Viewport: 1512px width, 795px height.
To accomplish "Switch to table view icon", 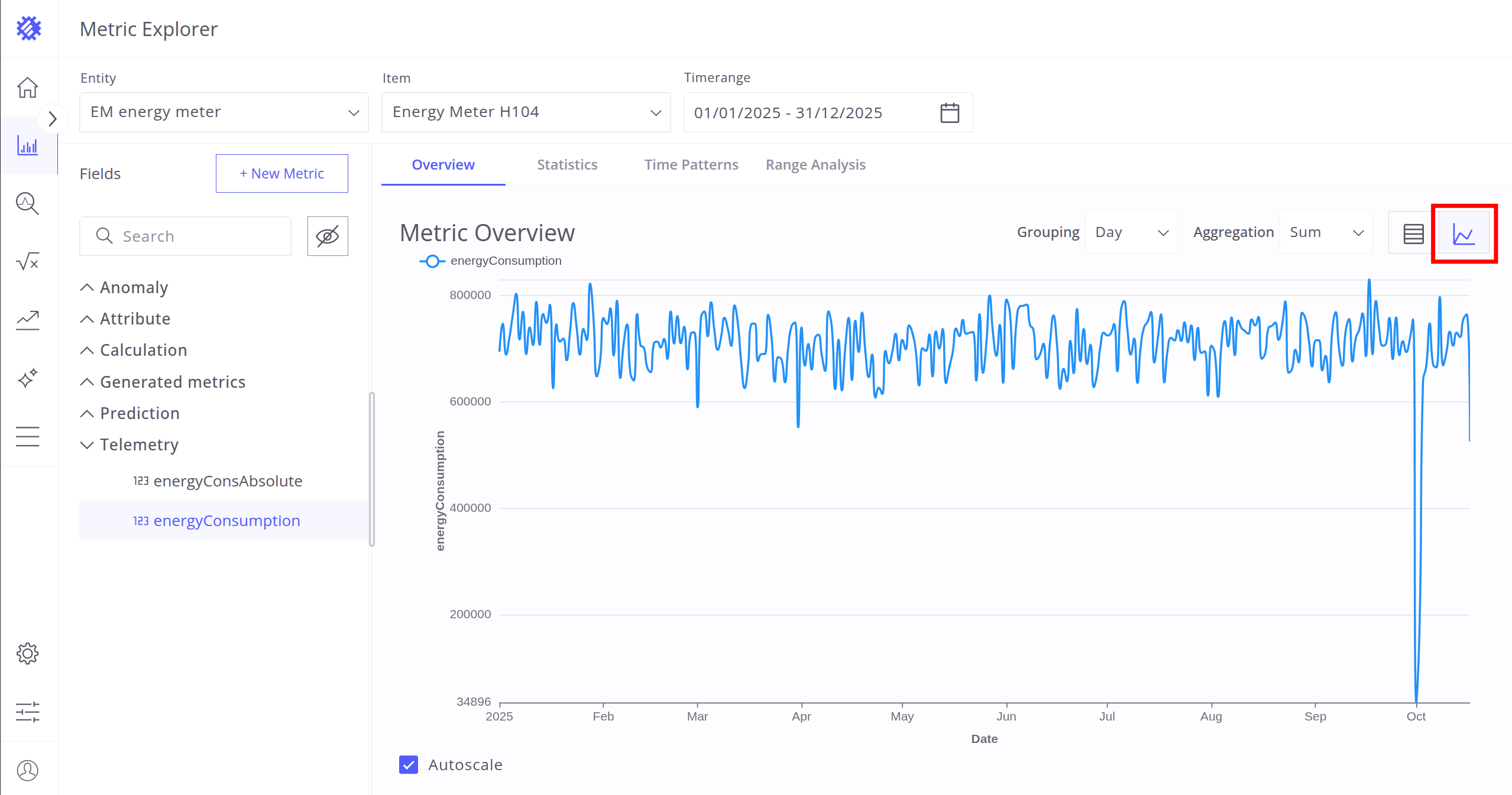I will click(1413, 233).
